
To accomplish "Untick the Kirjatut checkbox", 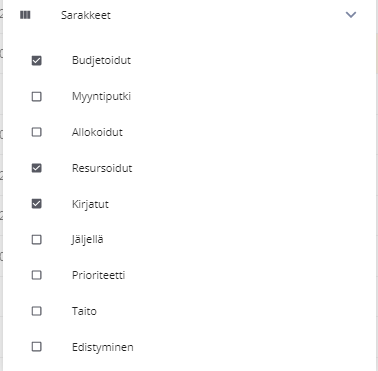I will coord(37,204).
